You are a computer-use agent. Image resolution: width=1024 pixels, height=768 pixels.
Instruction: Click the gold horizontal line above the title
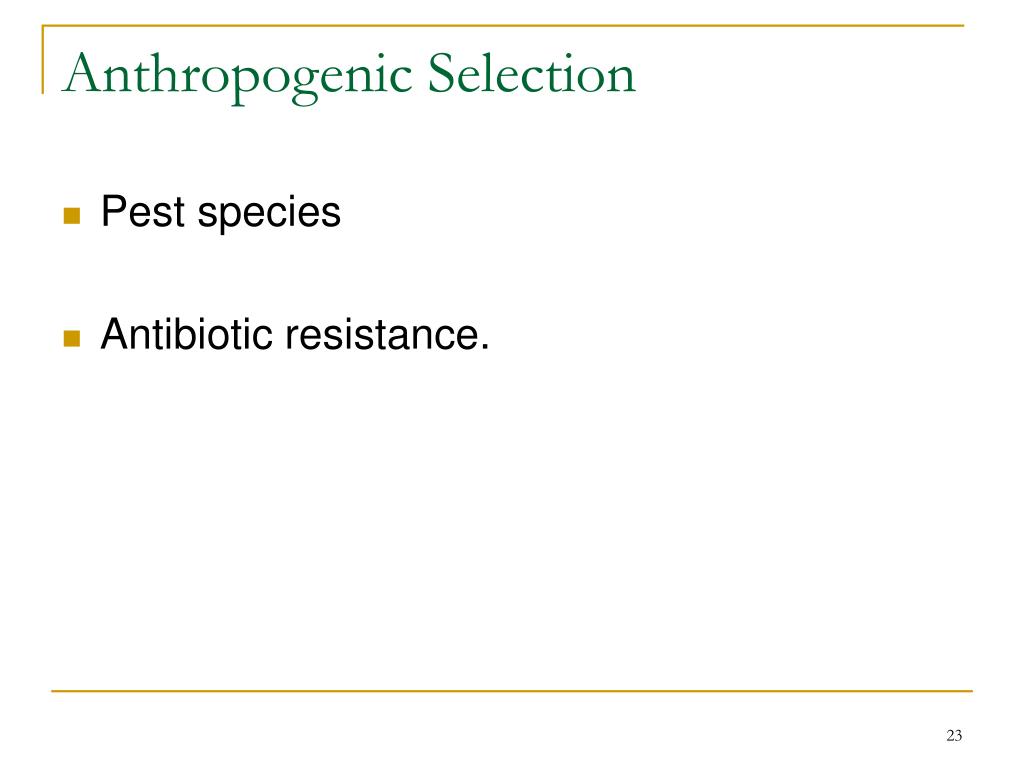click(x=503, y=25)
